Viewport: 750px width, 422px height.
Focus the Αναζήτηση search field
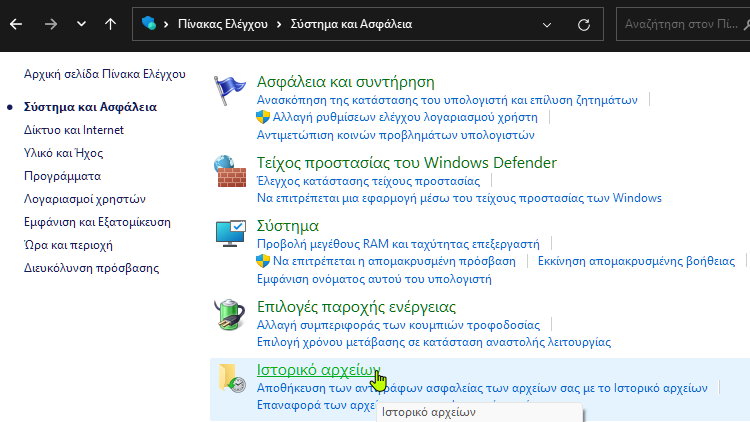[681, 24]
